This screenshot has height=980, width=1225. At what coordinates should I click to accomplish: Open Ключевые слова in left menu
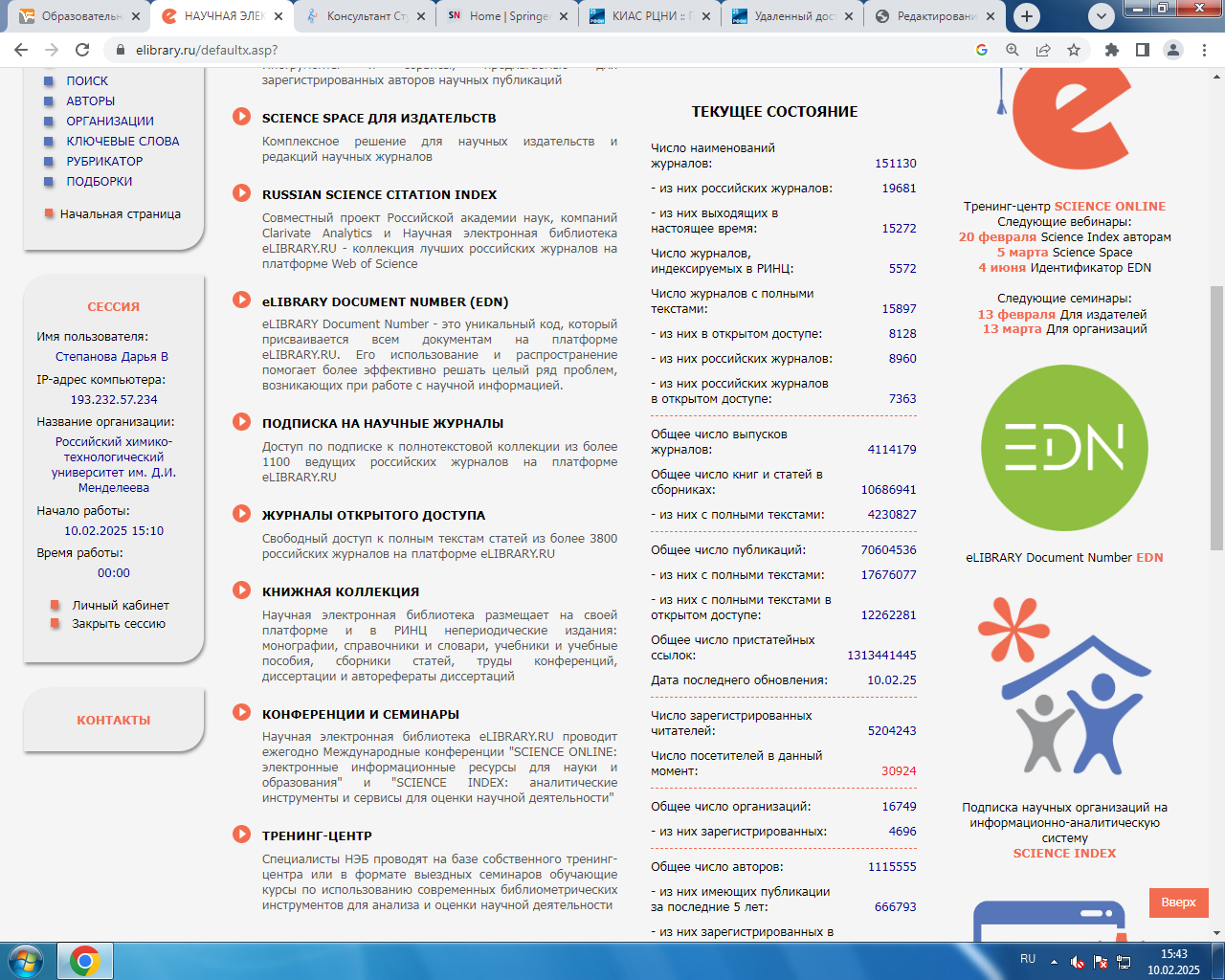122,141
